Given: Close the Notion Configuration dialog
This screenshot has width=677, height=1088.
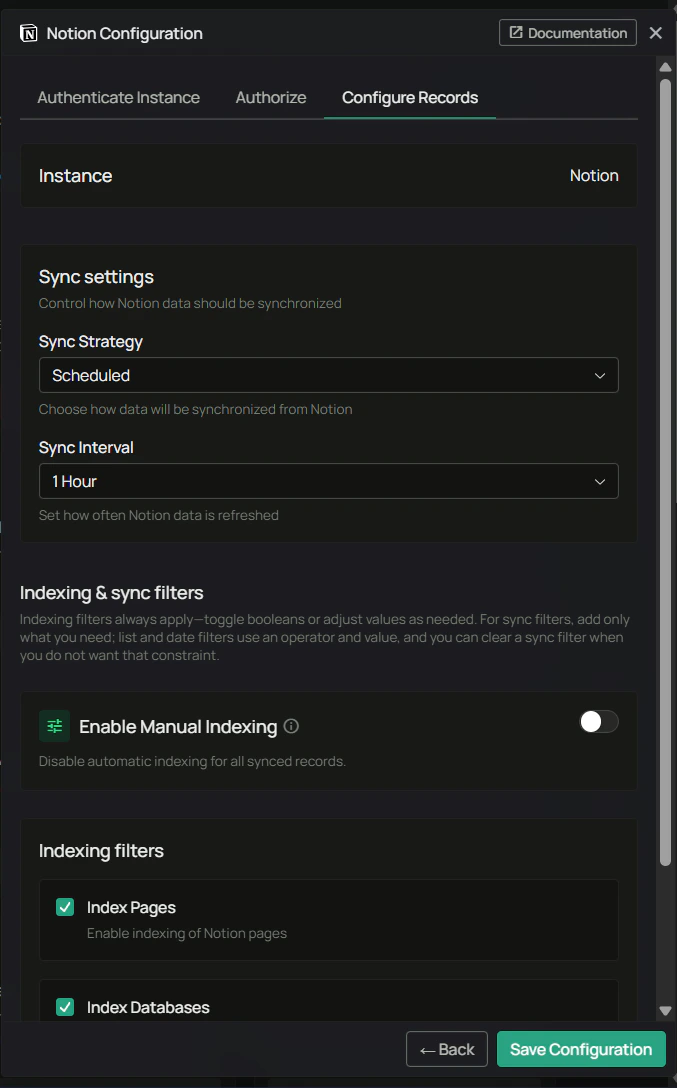Looking at the screenshot, I should [x=655, y=33].
